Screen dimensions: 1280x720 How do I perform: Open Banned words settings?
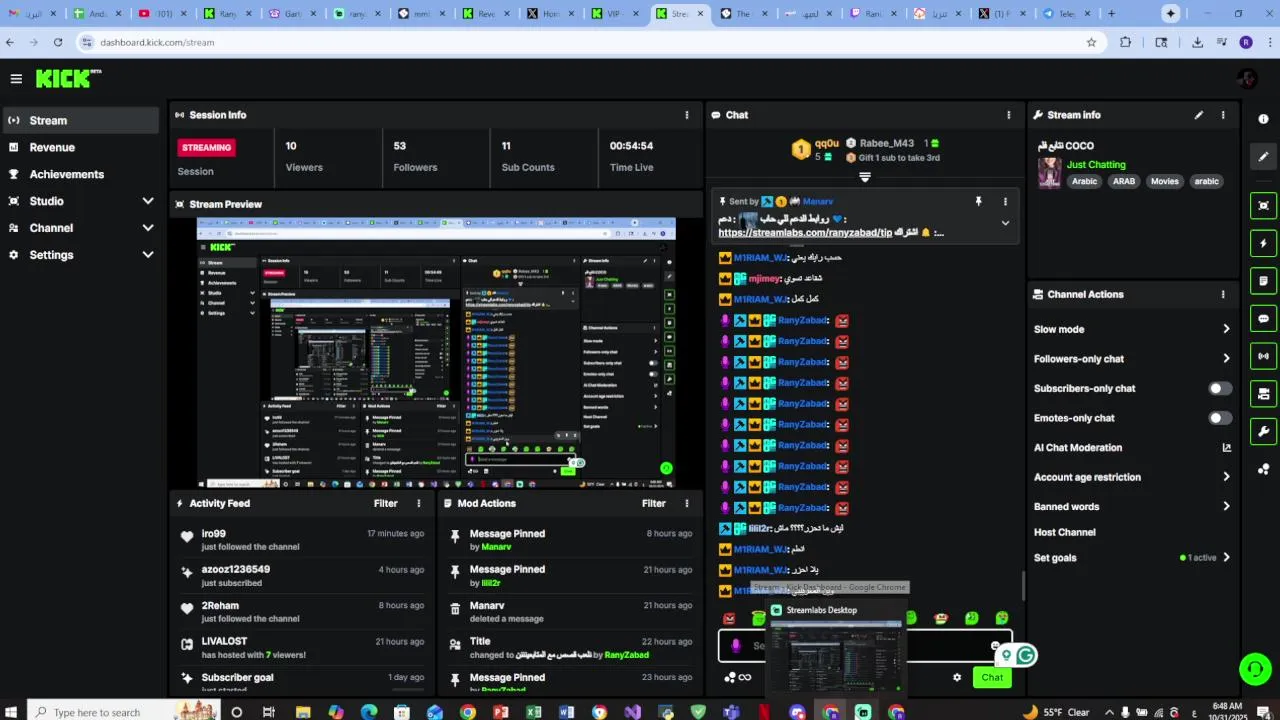click(x=1132, y=506)
